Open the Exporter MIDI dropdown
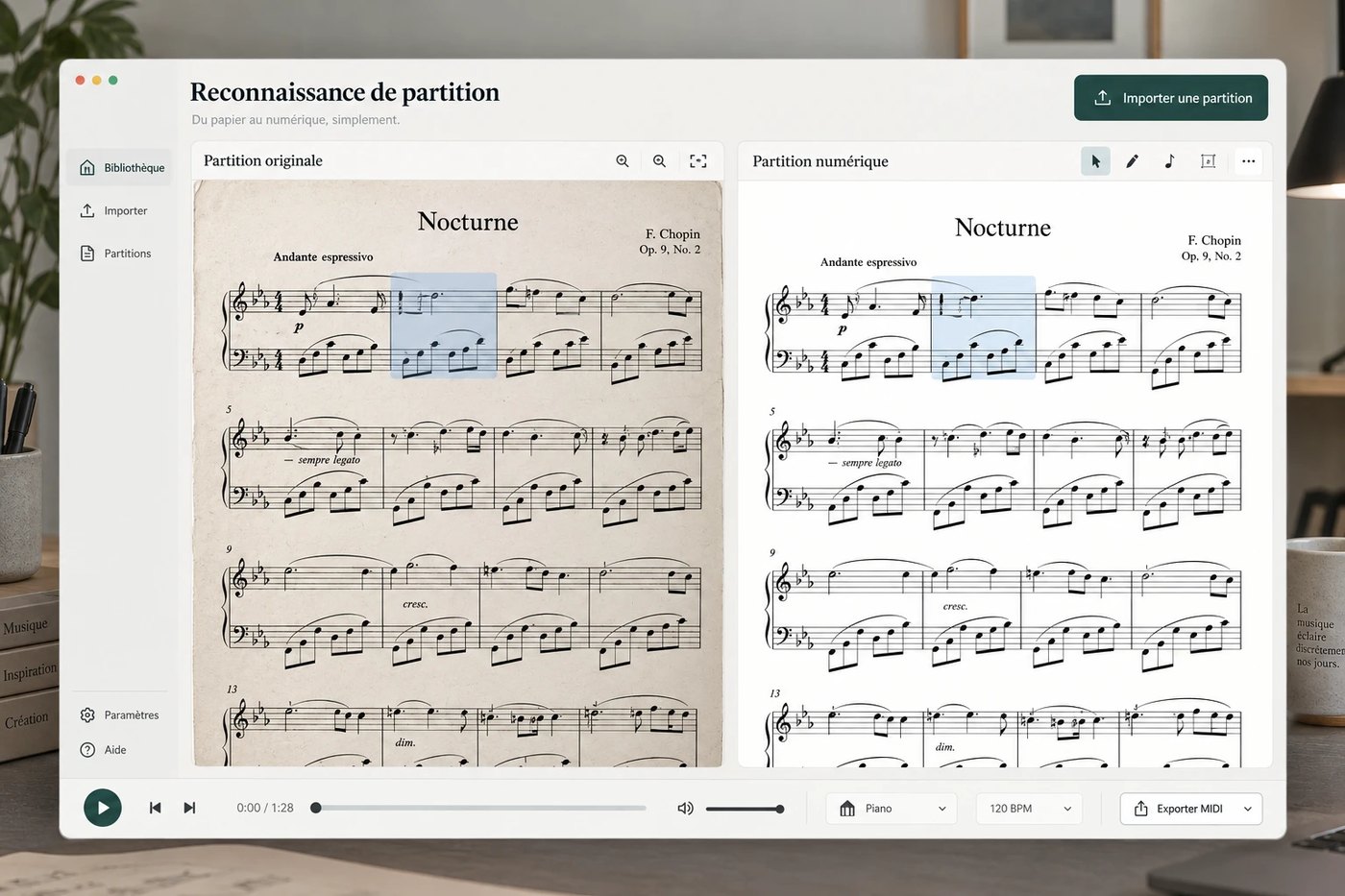The width and height of the screenshot is (1345, 896). pos(1191,809)
